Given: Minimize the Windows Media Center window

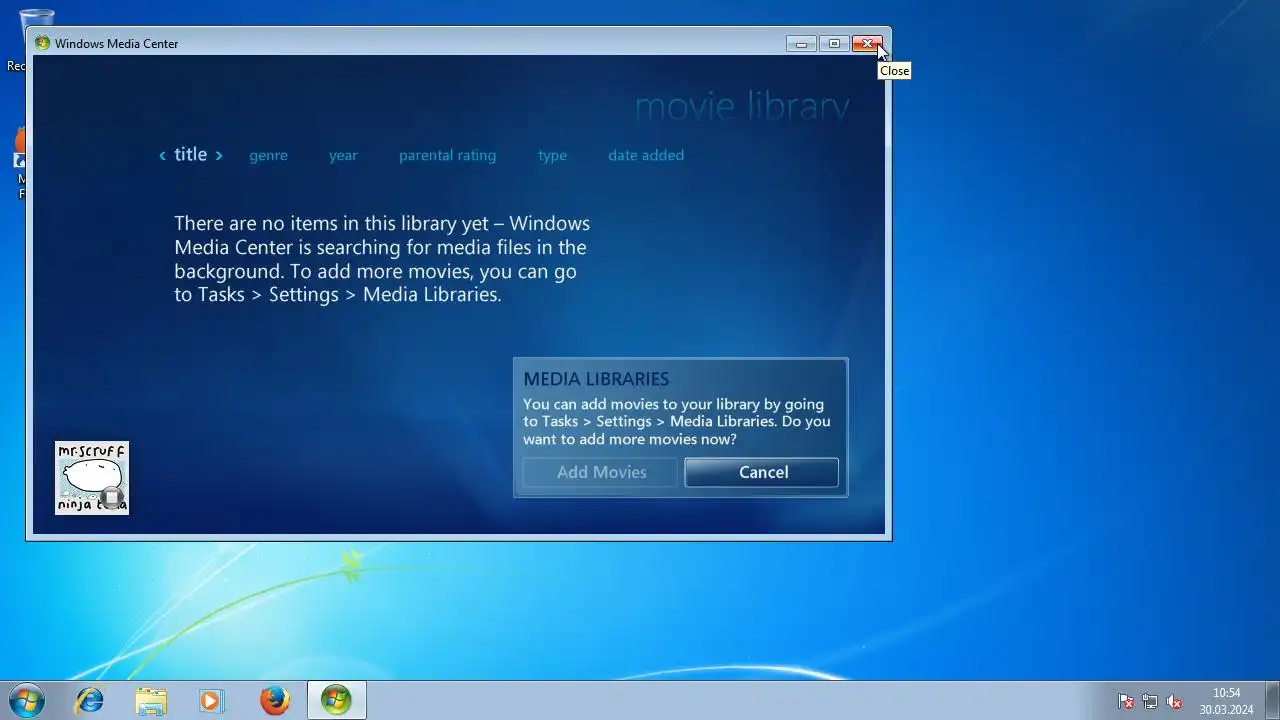Looking at the screenshot, I should [801, 44].
